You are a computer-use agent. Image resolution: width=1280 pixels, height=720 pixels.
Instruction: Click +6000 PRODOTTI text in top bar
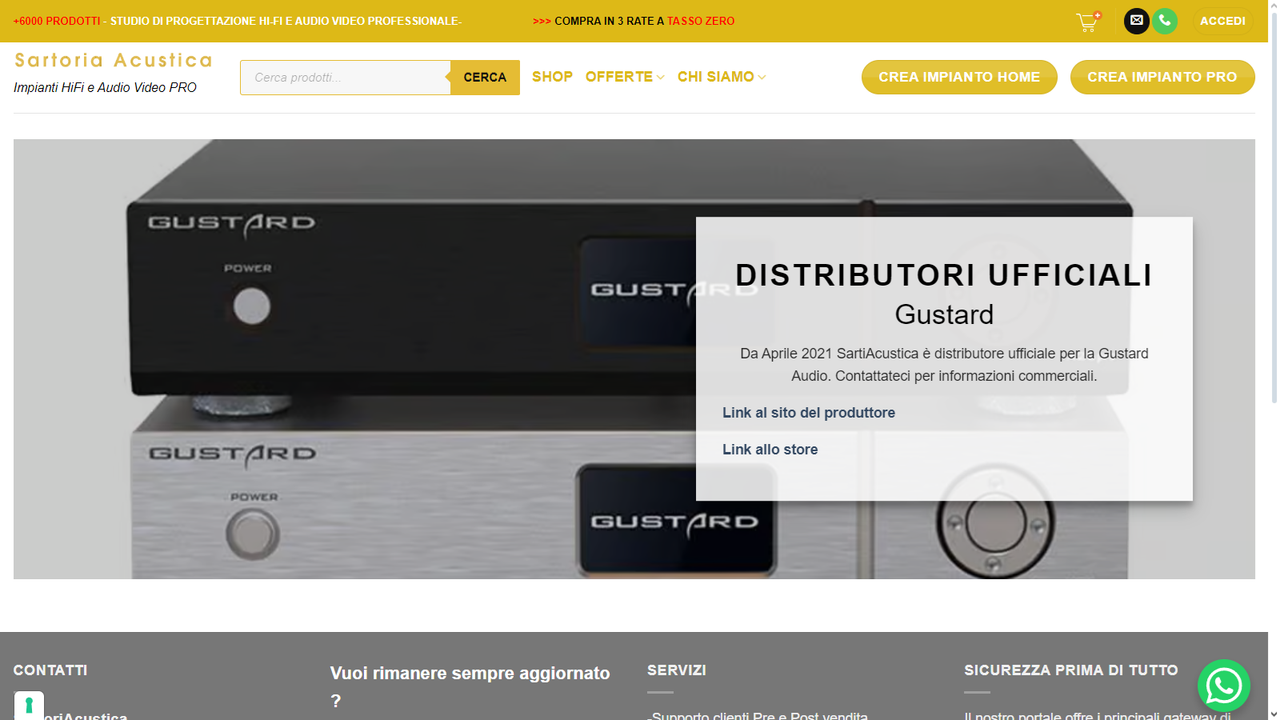tap(57, 21)
